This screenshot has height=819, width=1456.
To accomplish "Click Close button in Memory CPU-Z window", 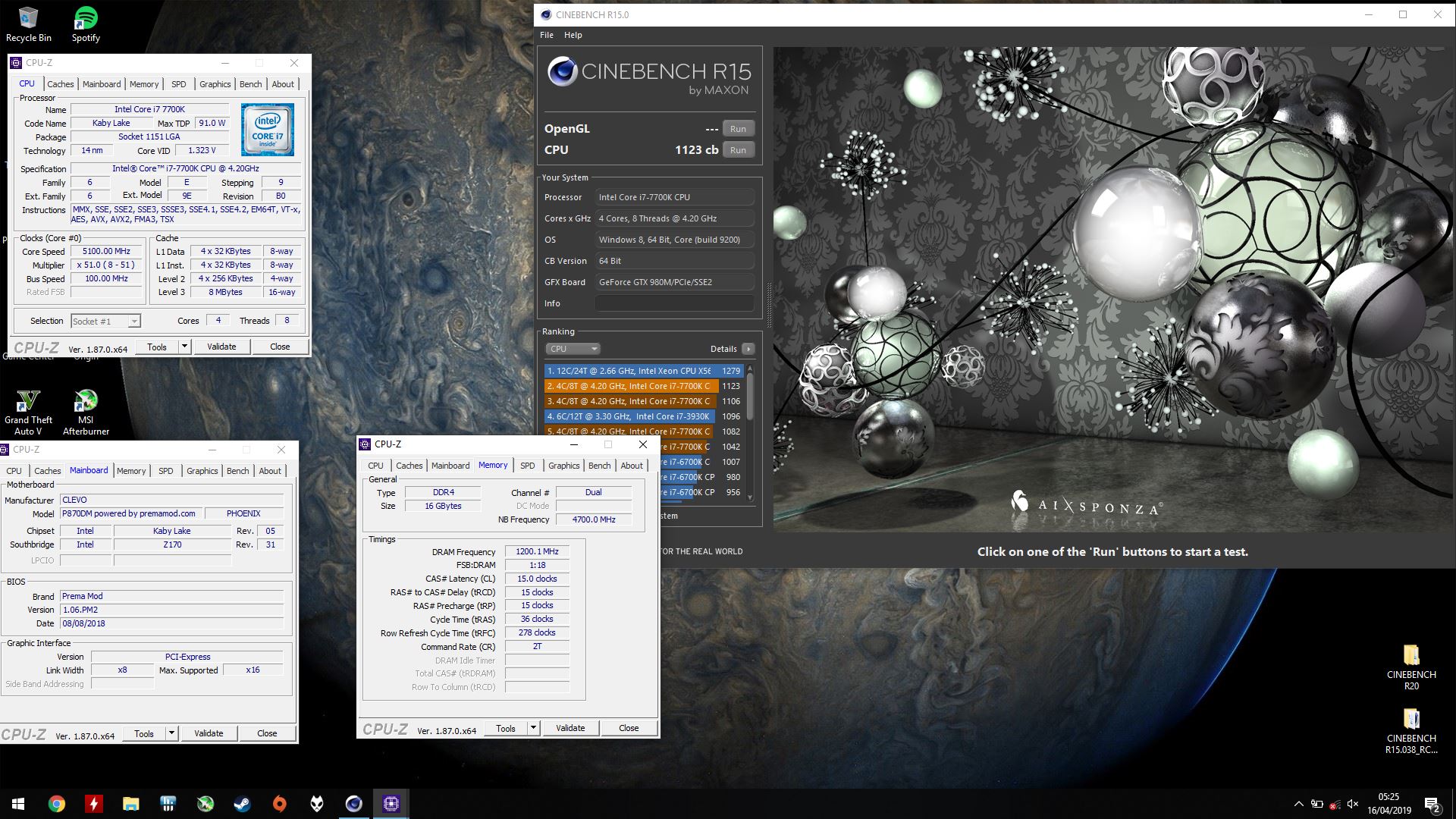I will (629, 728).
